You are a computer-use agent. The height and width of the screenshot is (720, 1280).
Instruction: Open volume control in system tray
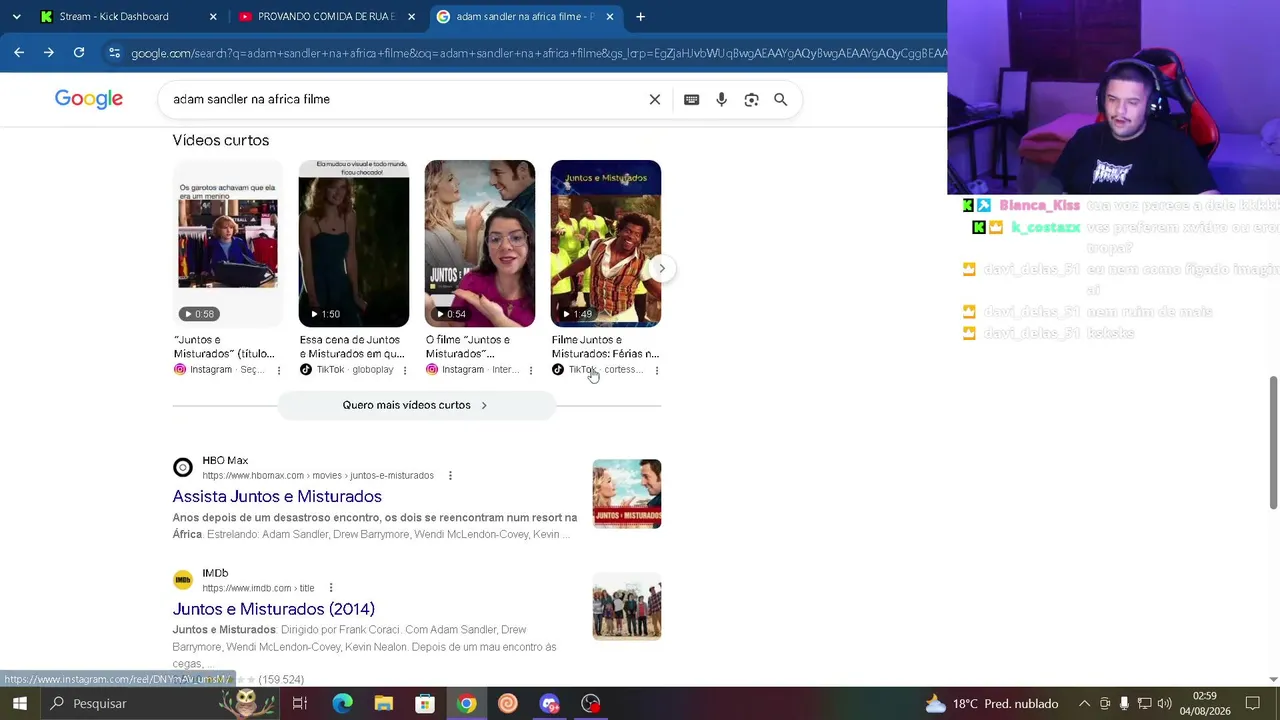(x=1164, y=704)
